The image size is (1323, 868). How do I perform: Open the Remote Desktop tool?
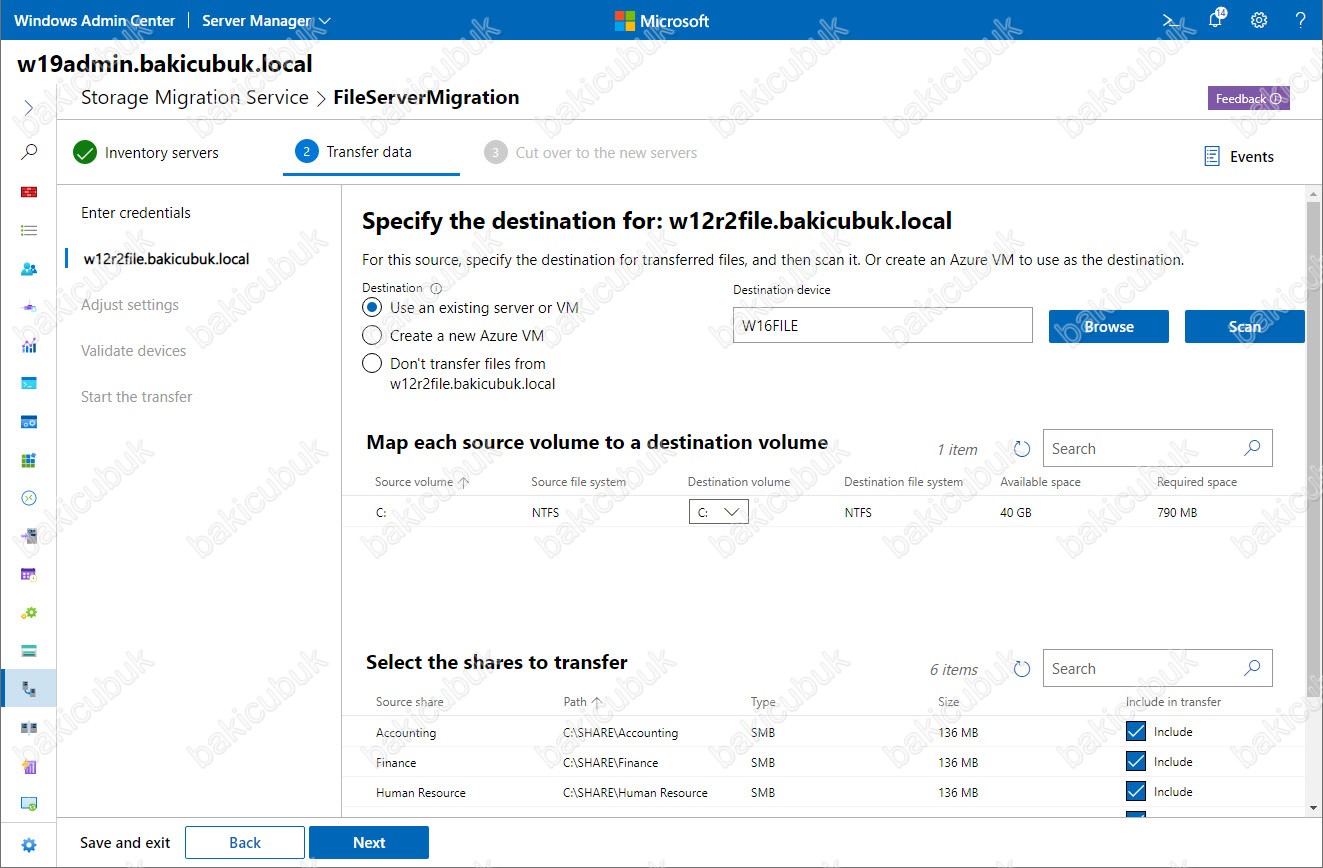(x=29, y=498)
